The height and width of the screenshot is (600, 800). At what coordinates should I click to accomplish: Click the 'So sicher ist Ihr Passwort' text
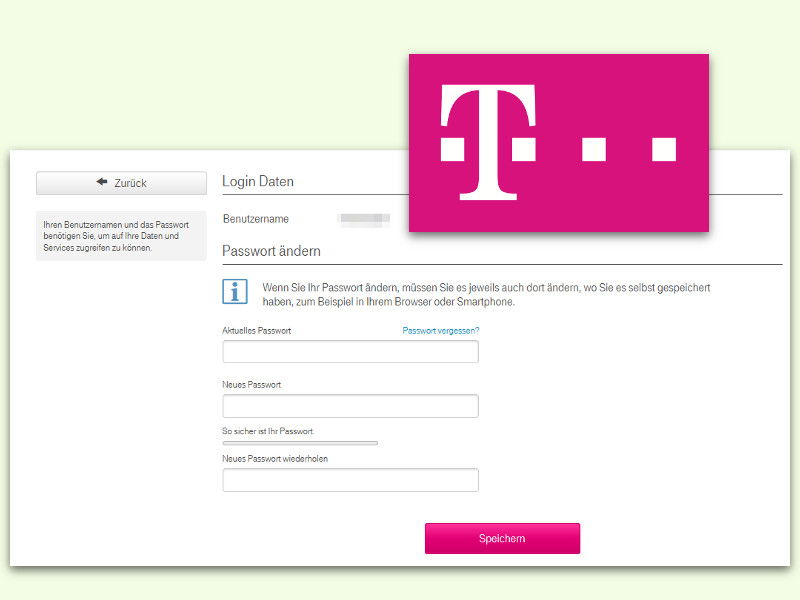click(268, 431)
